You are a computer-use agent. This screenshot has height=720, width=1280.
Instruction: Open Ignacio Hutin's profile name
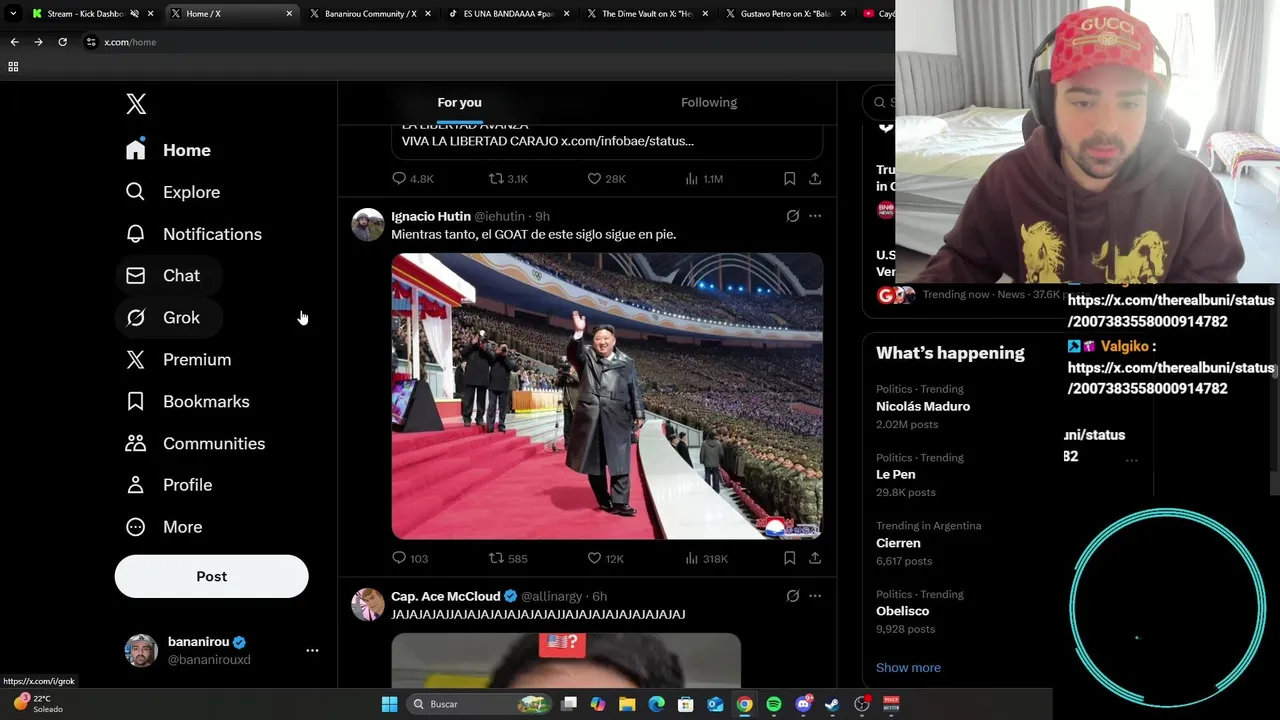tap(431, 216)
